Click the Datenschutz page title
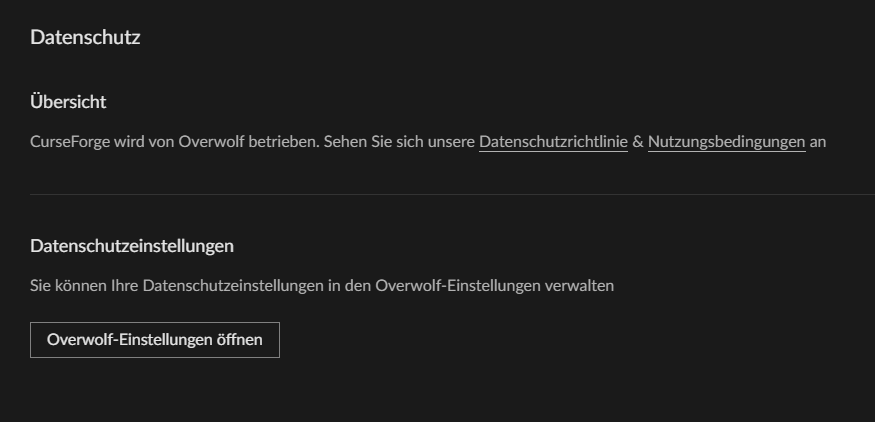Image resolution: width=875 pixels, height=422 pixels. (x=85, y=38)
